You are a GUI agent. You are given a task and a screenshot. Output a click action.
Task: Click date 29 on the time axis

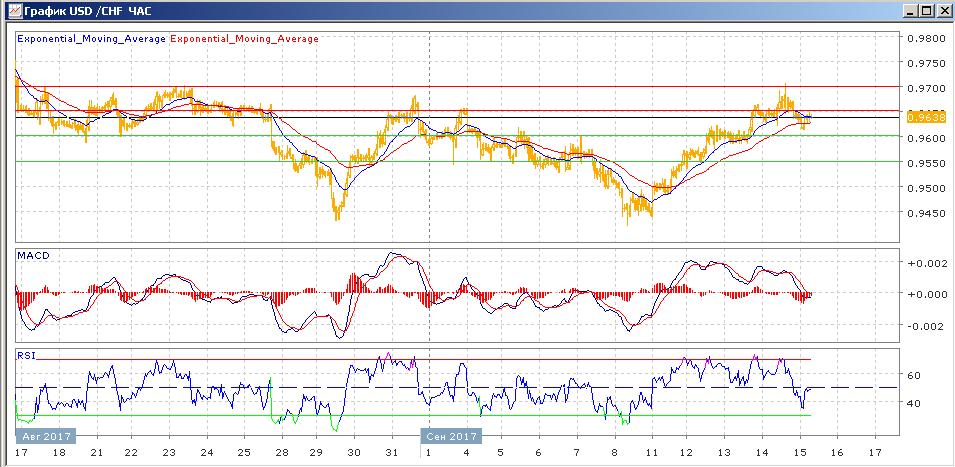coord(317,453)
